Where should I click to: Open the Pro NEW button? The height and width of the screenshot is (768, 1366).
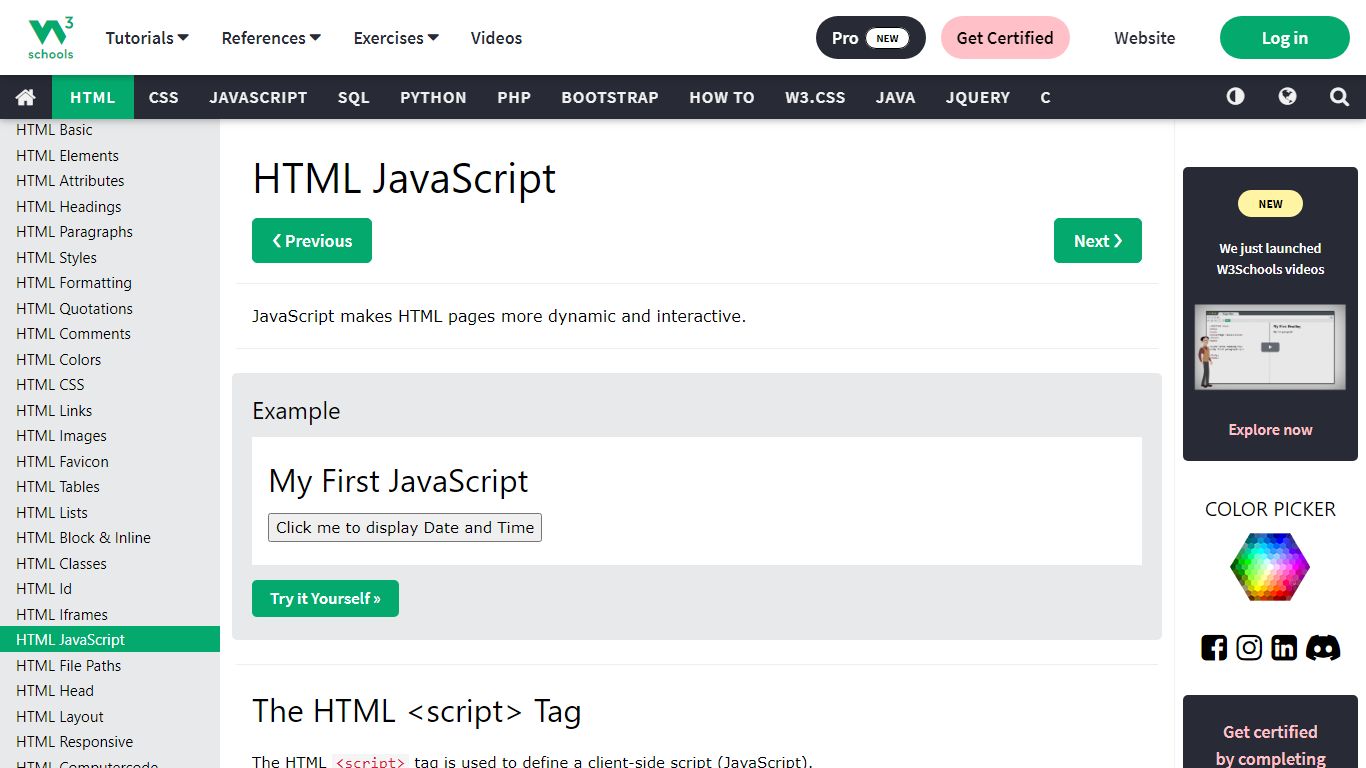pyautogui.click(x=871, y=38)
